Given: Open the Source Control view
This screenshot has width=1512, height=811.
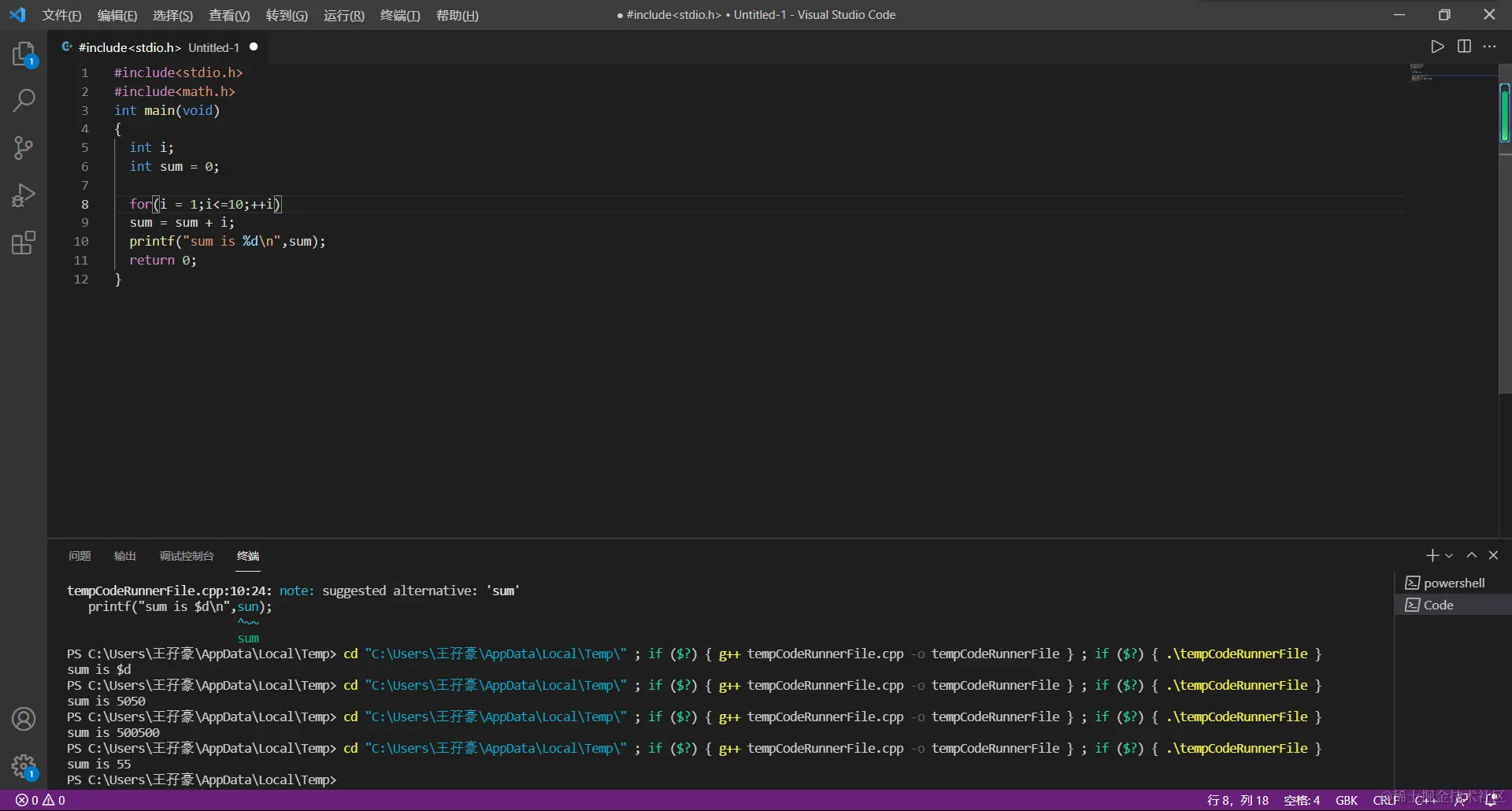Looking at the screenshot, I should click(x=24, y=148).
